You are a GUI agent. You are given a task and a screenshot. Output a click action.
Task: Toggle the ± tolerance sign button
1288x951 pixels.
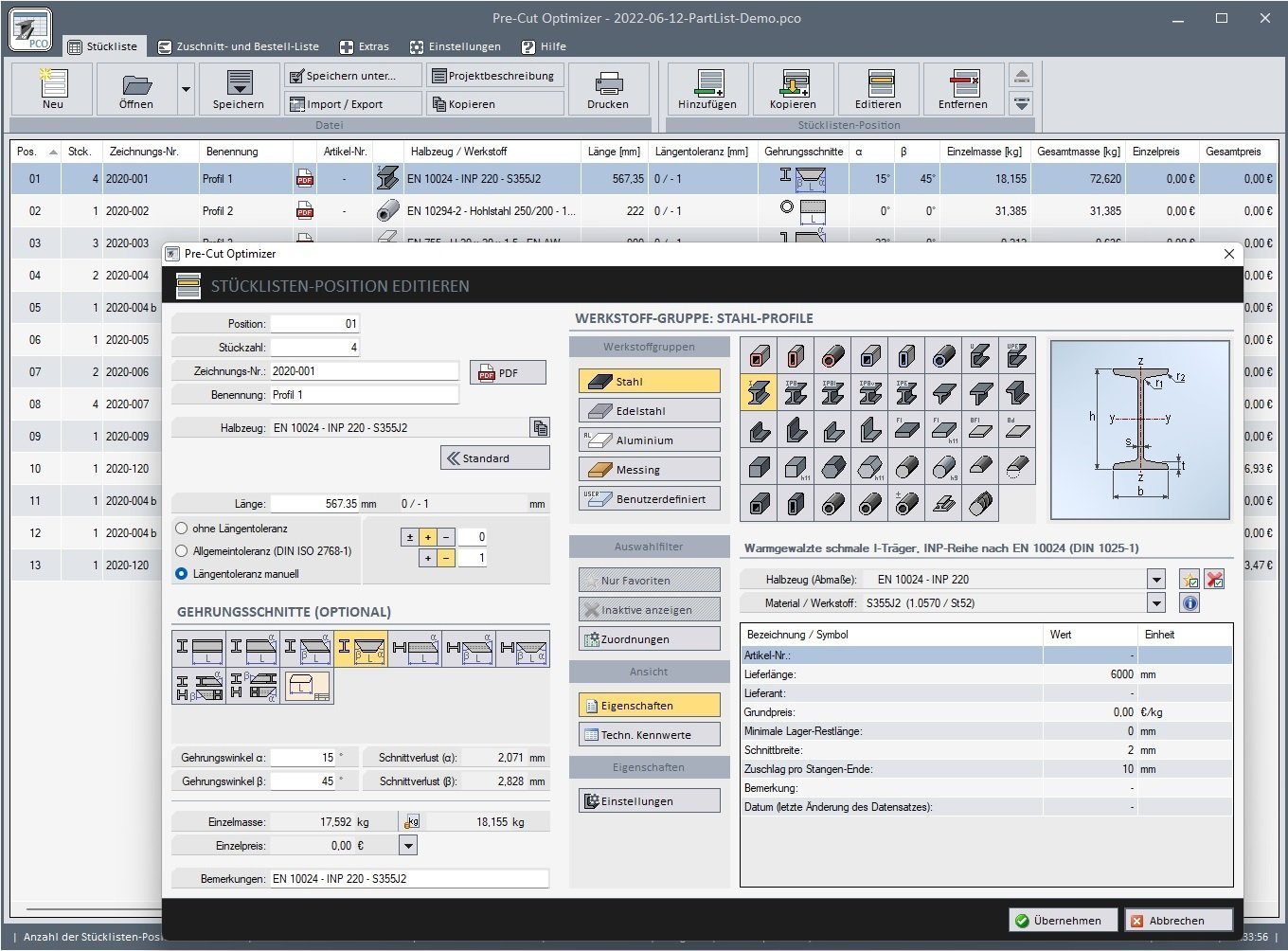410,537
